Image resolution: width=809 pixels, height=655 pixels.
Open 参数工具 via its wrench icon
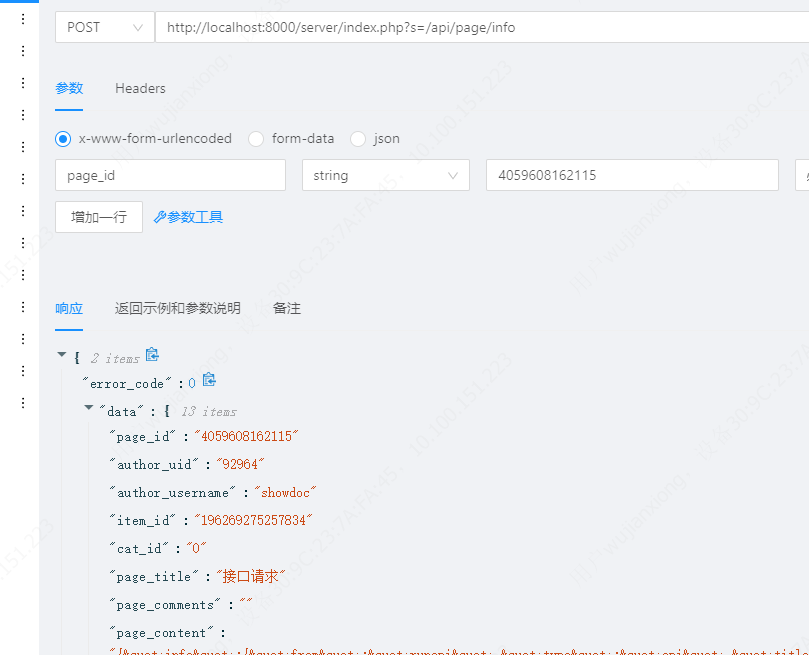[161, 216]
